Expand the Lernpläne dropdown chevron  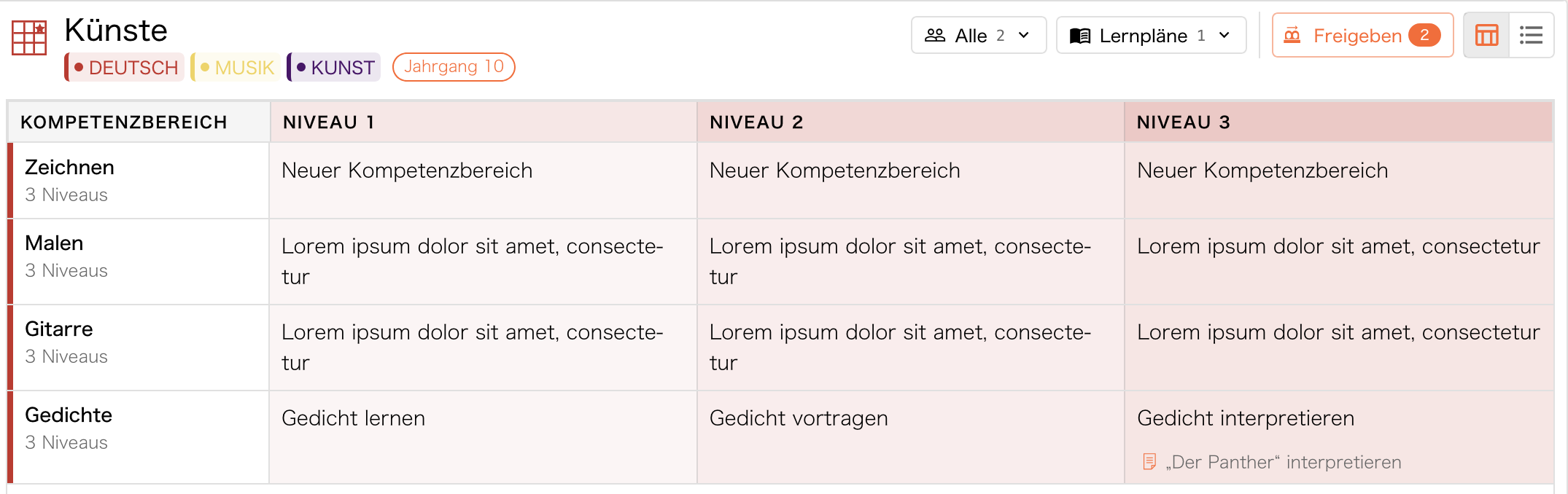coord(1224,35)
